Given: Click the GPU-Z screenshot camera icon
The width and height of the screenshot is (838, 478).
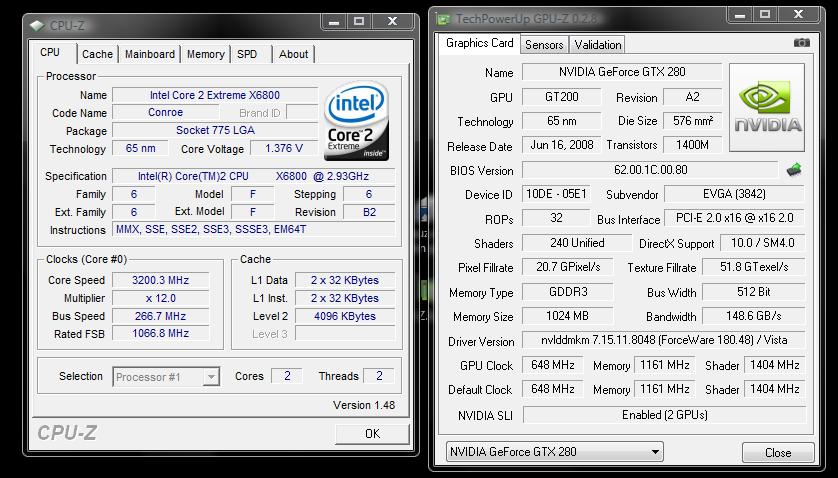Looking at the screenshot, I should point(801,43).
